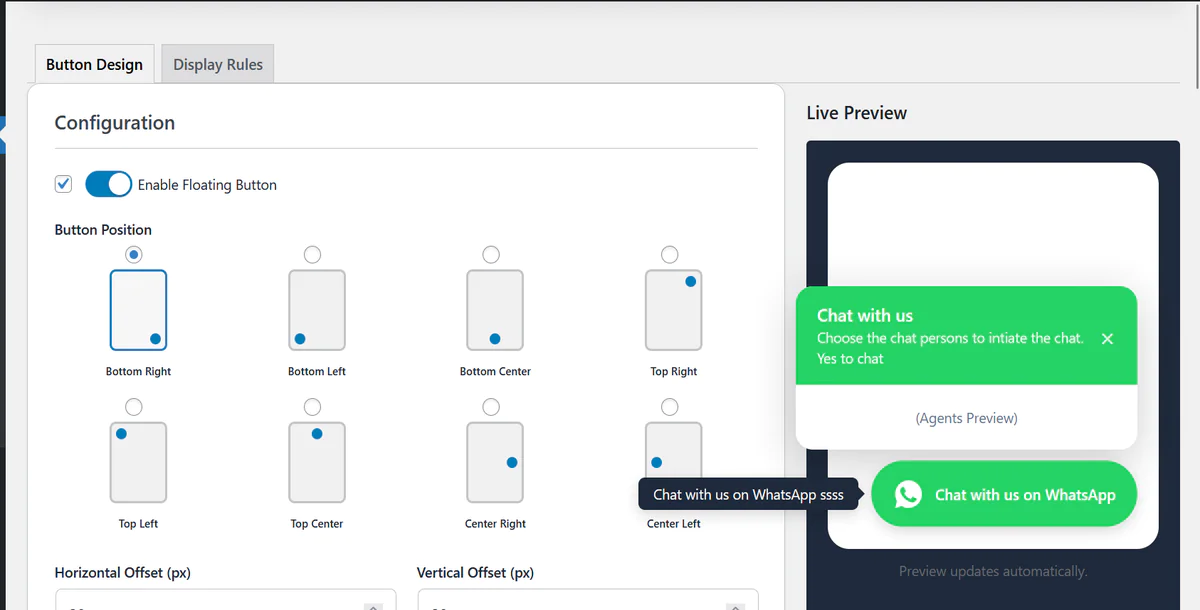
Task: Click the Enable Floating Button label
Action: [x=207, y=185]
